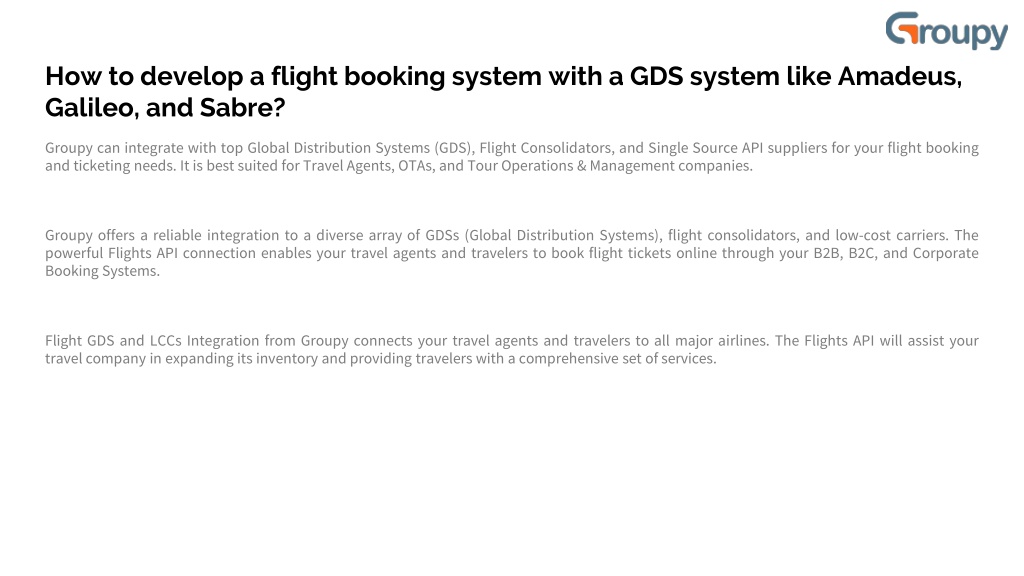Click 'B2B, B2C, and Corporate' text
1024x576 pixels.
(x=896, y=253)
